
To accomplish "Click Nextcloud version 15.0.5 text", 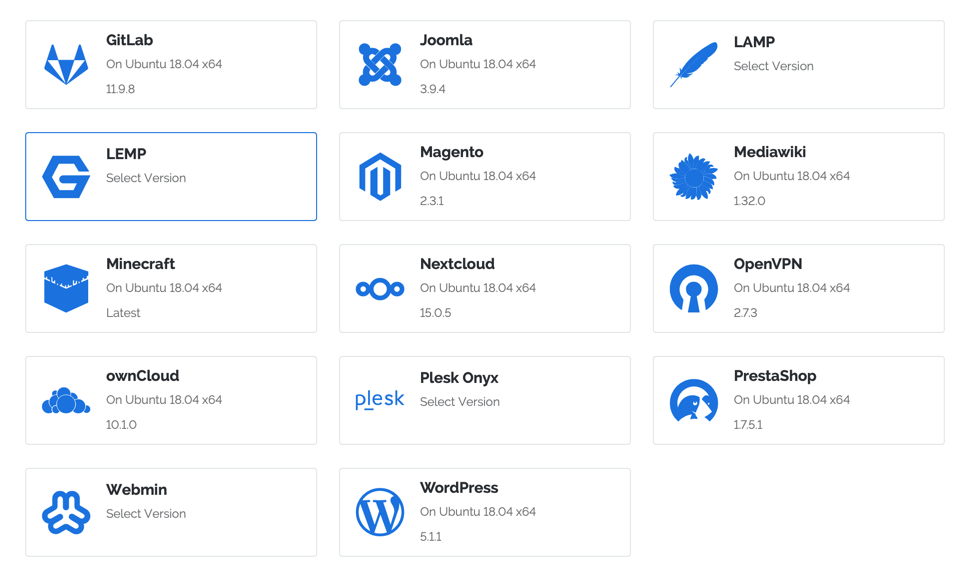I will (435, 313).
